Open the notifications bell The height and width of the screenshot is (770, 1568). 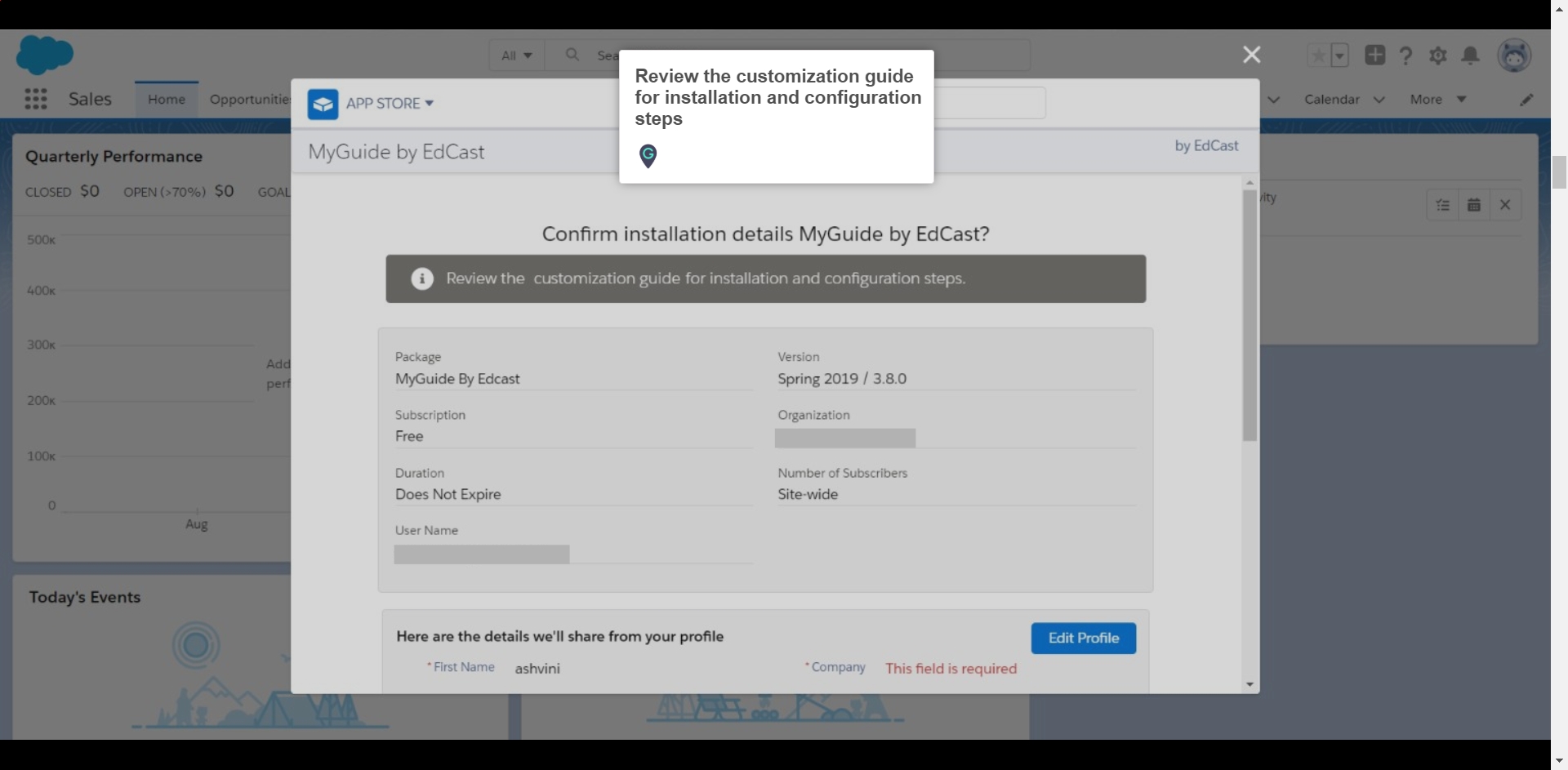1470,56
